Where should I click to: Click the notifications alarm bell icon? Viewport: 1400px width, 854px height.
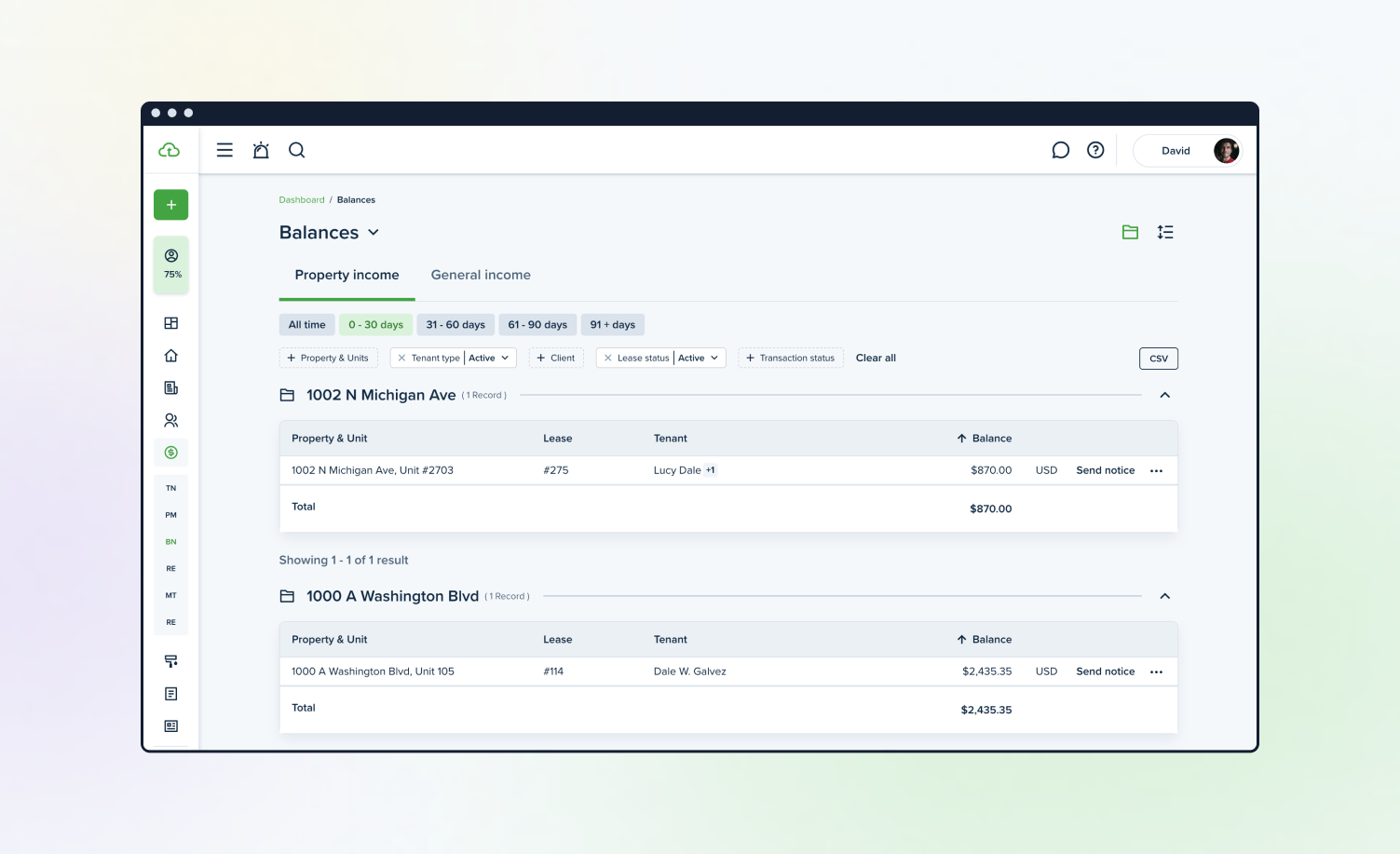[x=261, y=150]
